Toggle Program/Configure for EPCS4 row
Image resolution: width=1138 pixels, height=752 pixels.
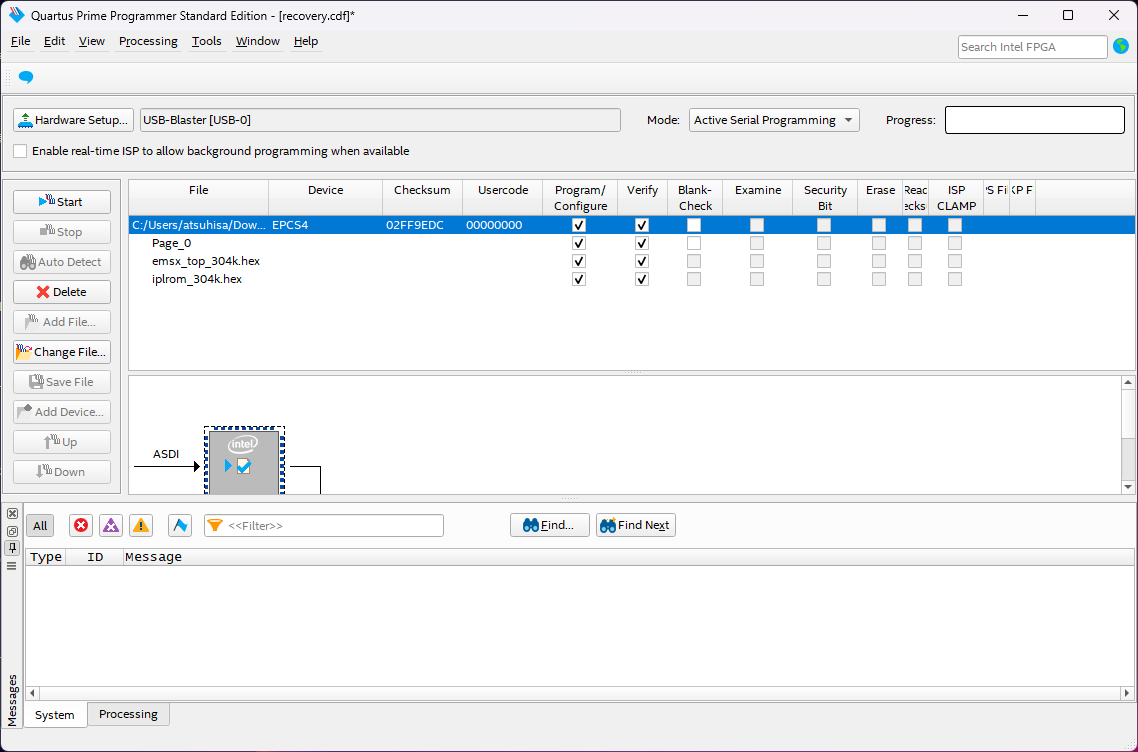point(578,225)
